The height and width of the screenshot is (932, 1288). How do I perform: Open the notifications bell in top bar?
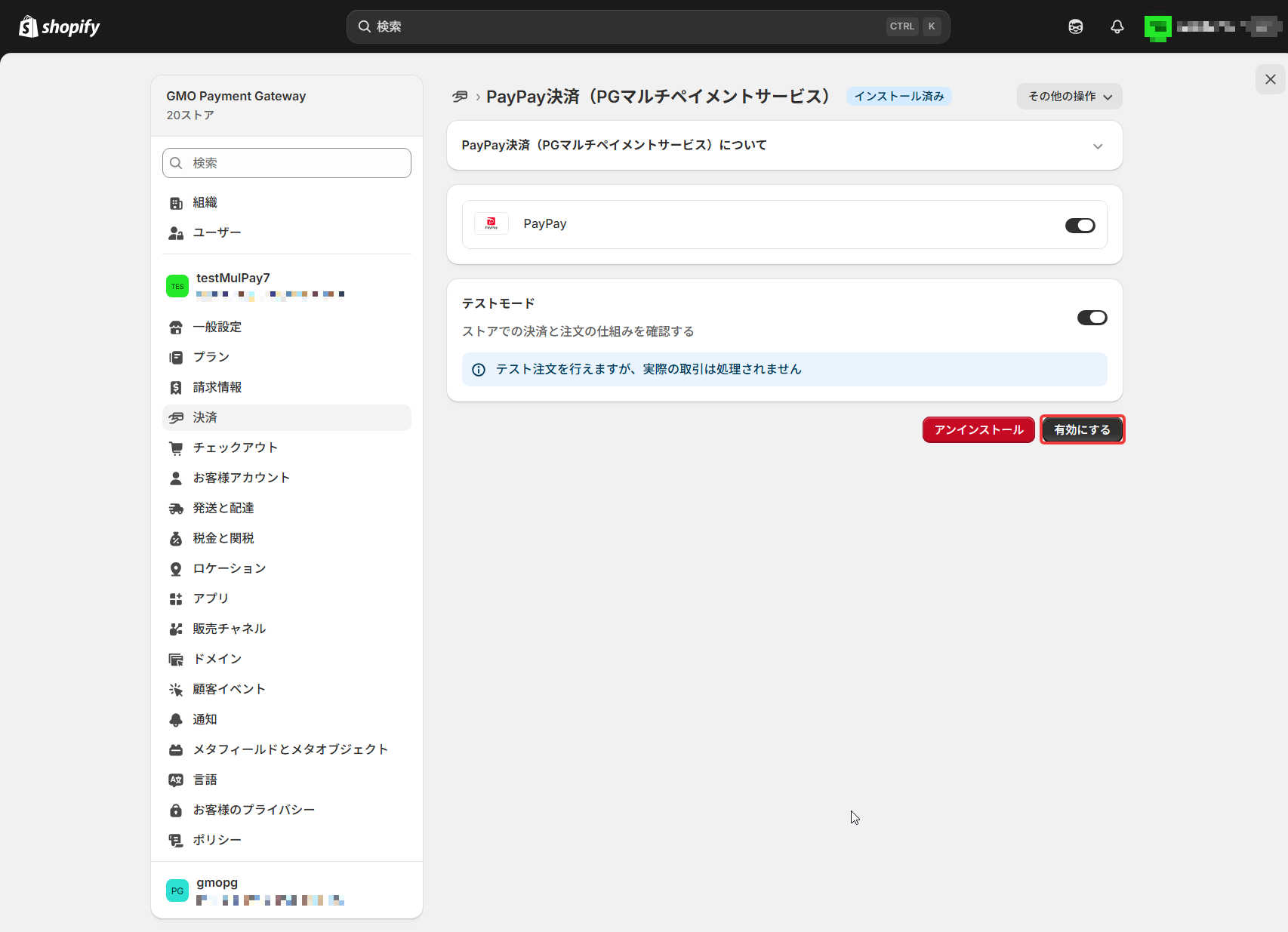pyautogui.click(x=1117, y=26)
